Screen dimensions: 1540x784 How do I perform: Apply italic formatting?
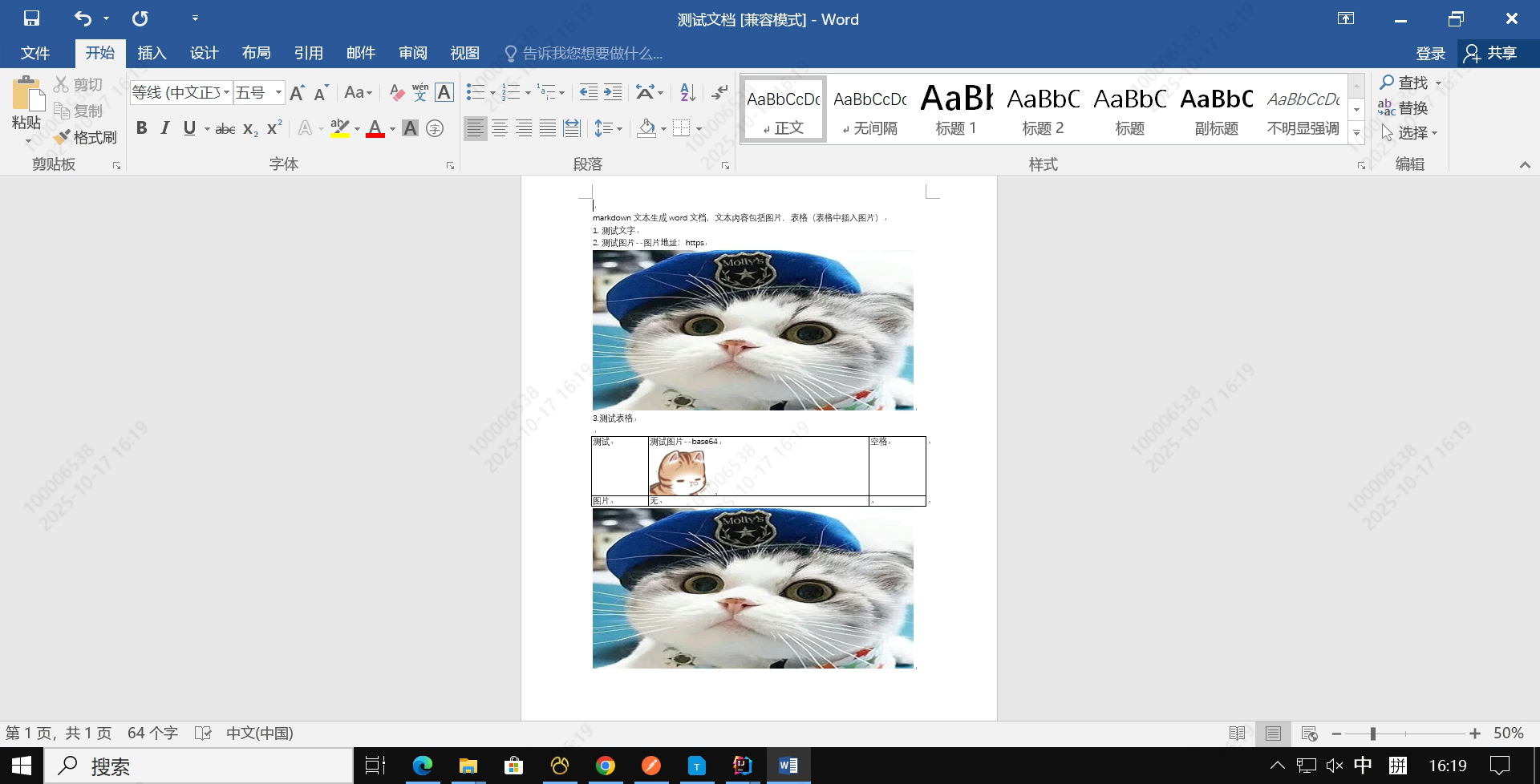pos(164,127)
